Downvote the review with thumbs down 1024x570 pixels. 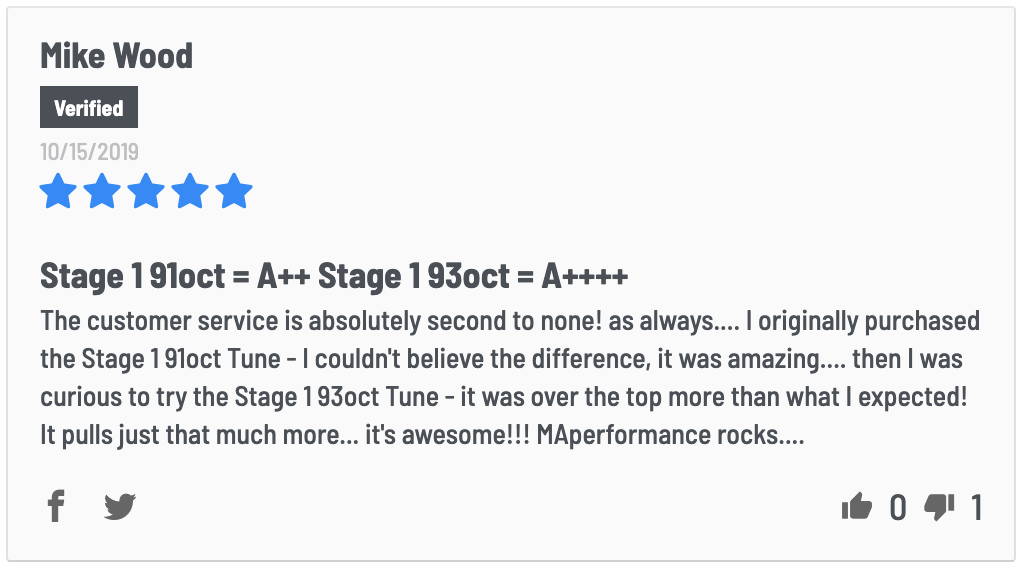[939, 507]
